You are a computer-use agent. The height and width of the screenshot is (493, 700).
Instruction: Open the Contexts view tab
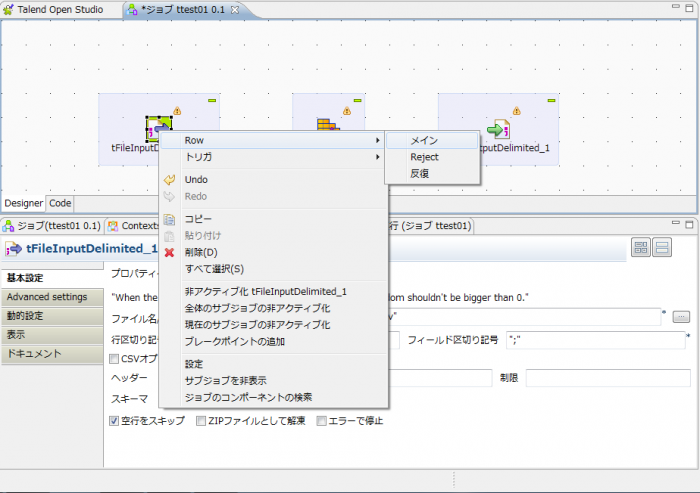(x=134, y=226)
